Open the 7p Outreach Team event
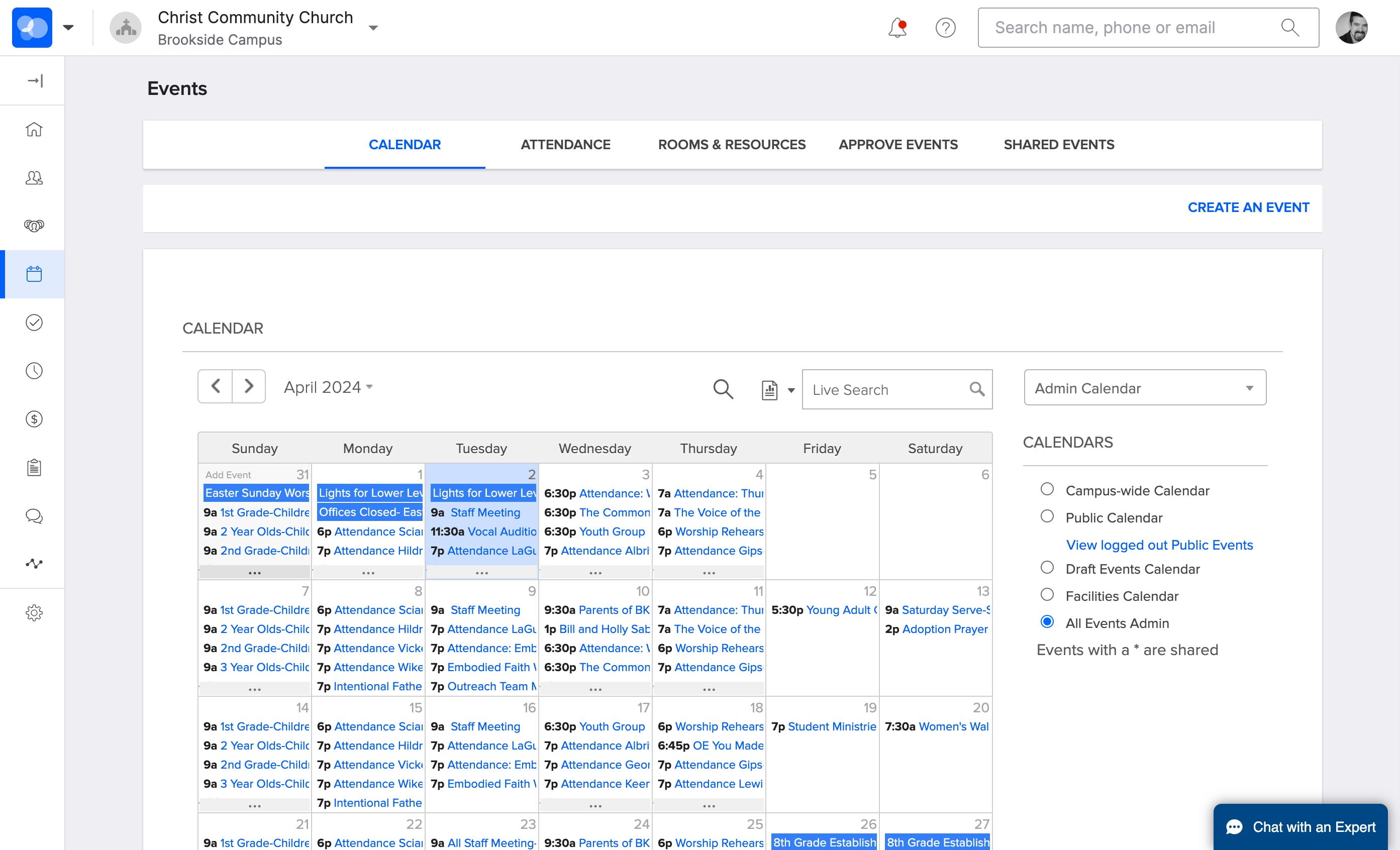Image resolution: width=1400 pixels, height=850 pixels. pyautogui.click(x=483, y=686)
